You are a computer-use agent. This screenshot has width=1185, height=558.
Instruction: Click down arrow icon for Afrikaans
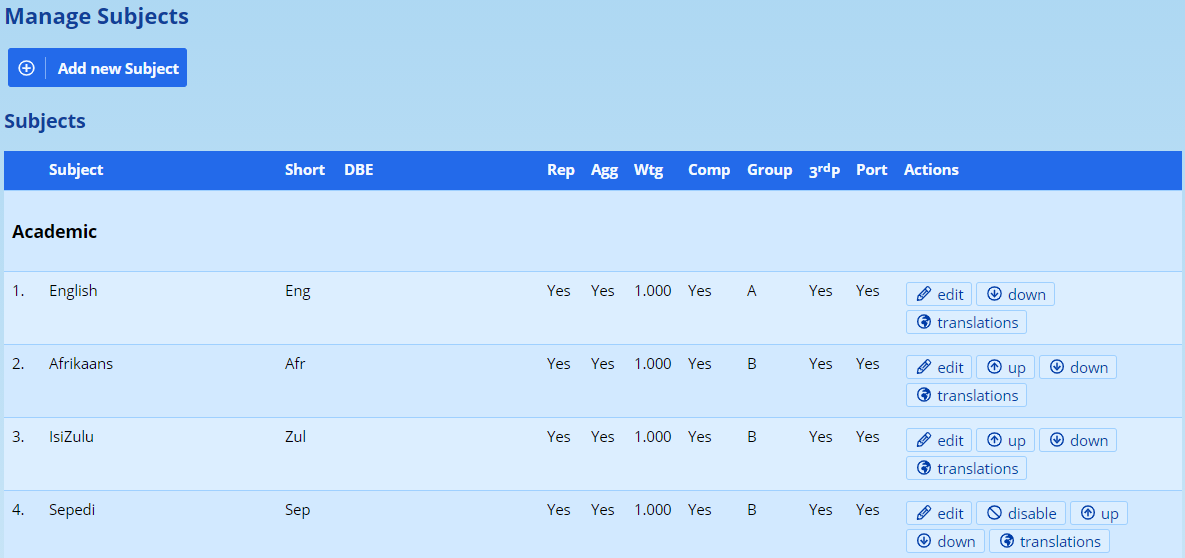tap(1056, 367)
